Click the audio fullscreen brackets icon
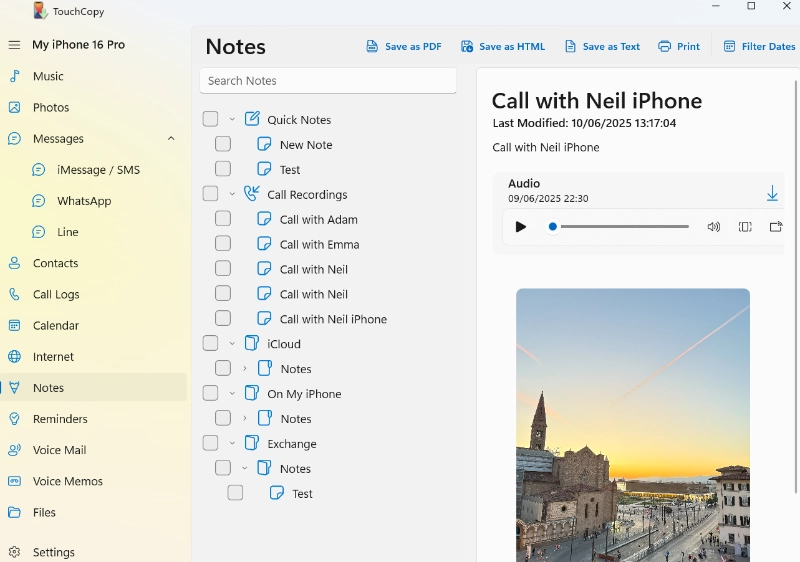The image size is (800, 562). click(x=745, y=227)
